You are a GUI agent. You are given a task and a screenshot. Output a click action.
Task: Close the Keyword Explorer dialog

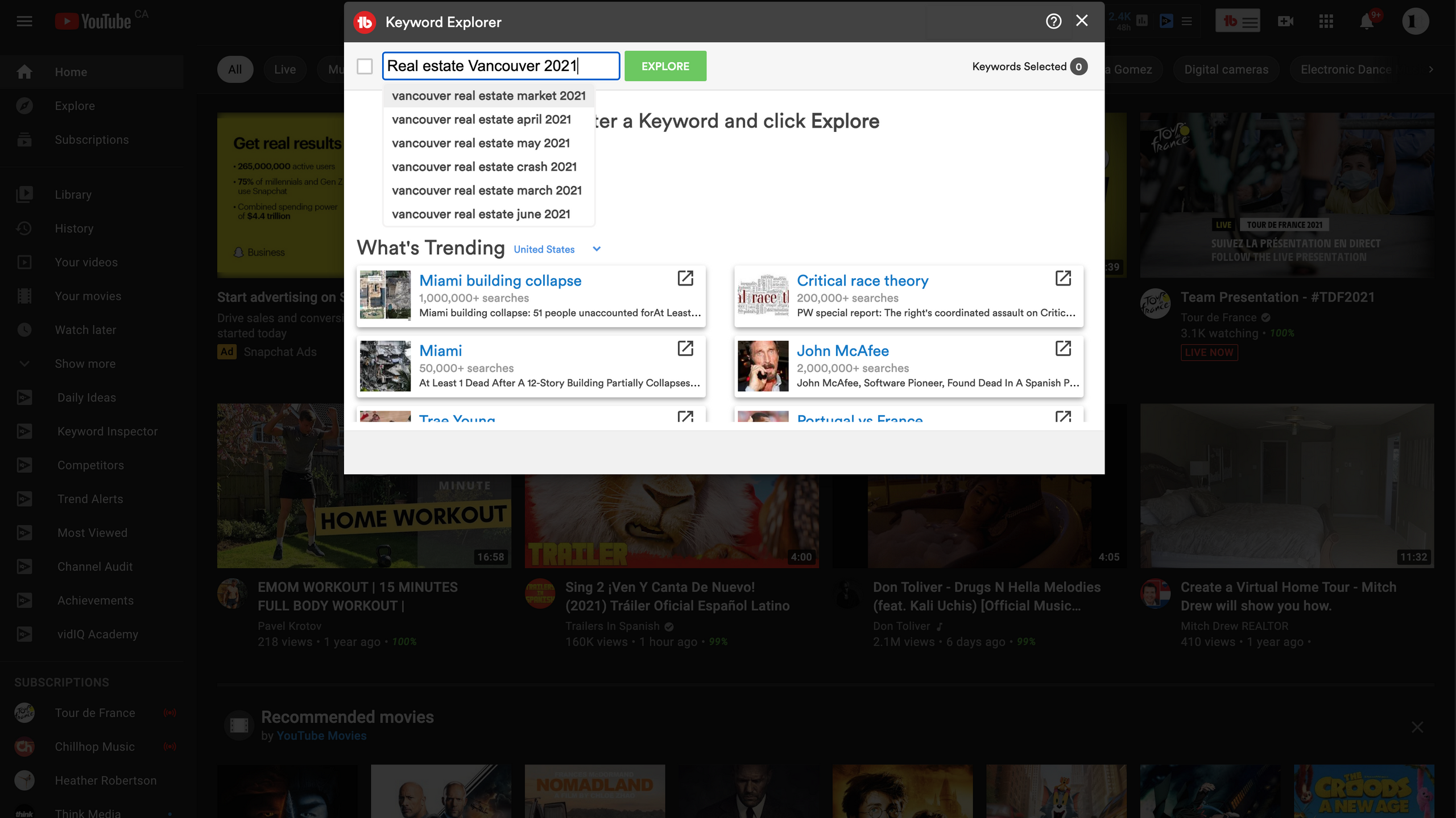click(1082, 21)
